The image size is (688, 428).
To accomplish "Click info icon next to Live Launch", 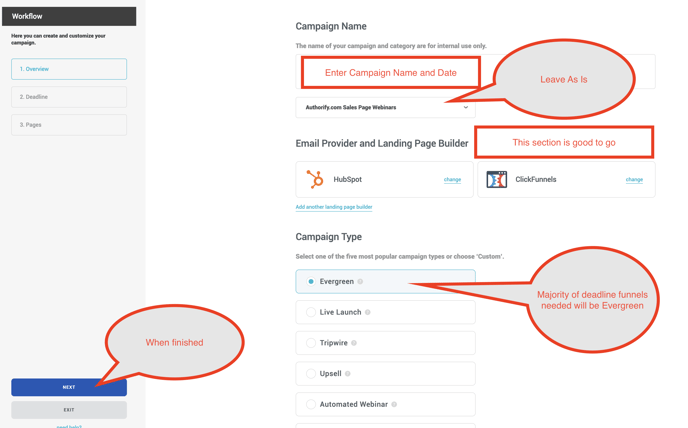I will [x=368, y=313].
